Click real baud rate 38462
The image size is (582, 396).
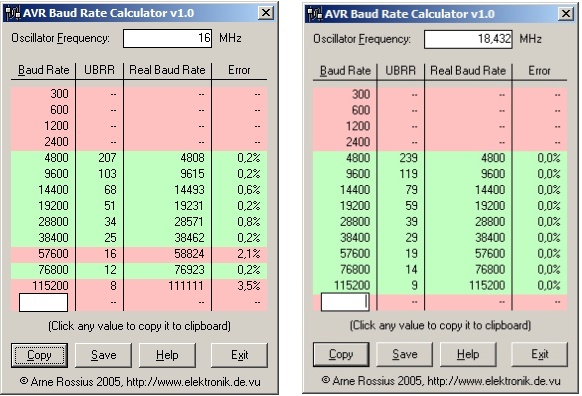pos(189,238)
